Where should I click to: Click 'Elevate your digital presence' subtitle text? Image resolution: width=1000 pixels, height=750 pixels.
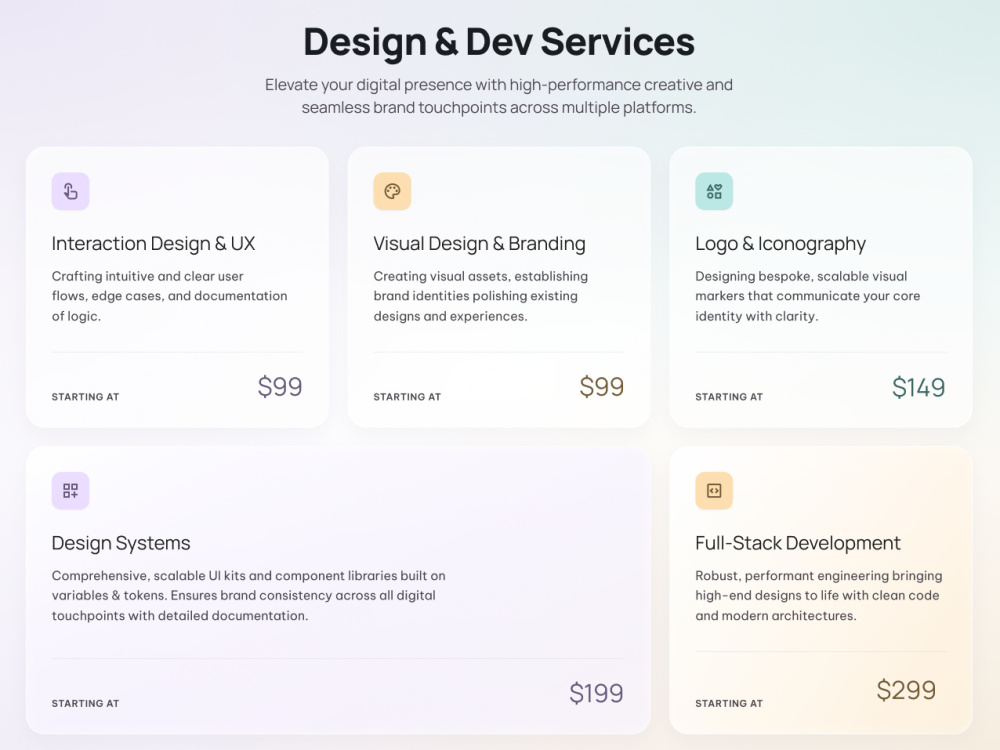tap(499, 96)
